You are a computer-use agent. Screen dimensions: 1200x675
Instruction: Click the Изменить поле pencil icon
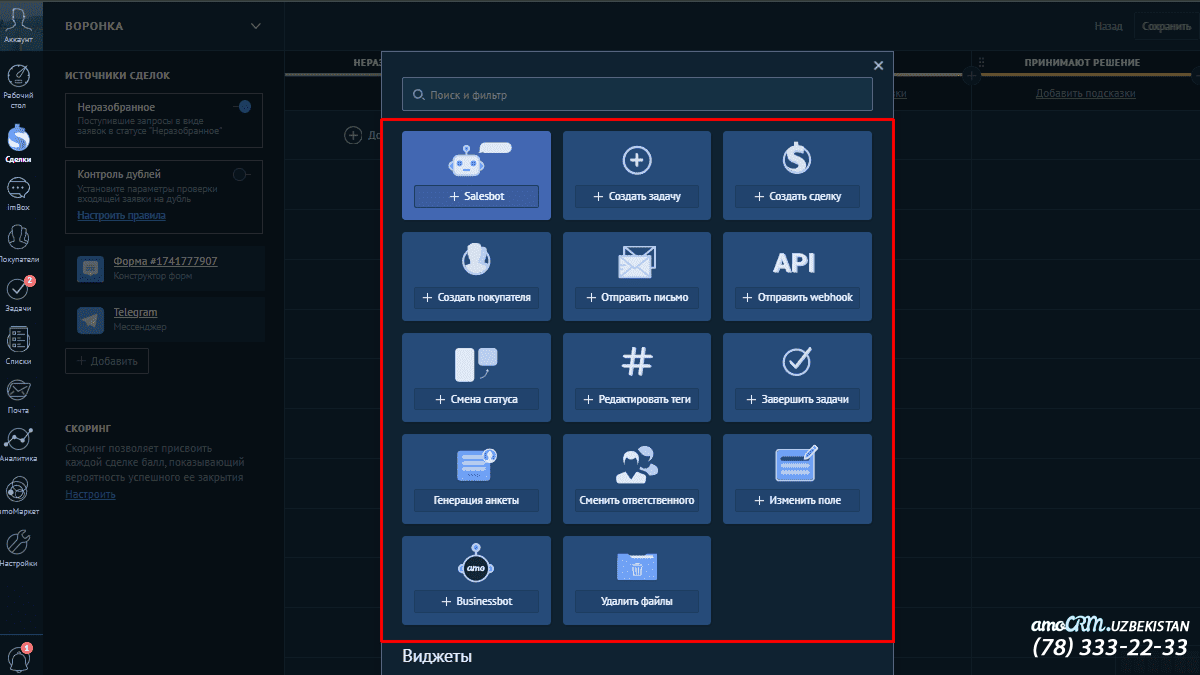797,463
